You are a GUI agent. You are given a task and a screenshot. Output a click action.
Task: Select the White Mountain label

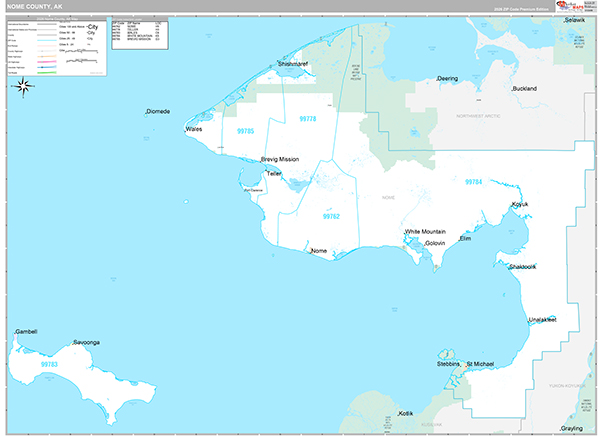(x=425, y=232)
